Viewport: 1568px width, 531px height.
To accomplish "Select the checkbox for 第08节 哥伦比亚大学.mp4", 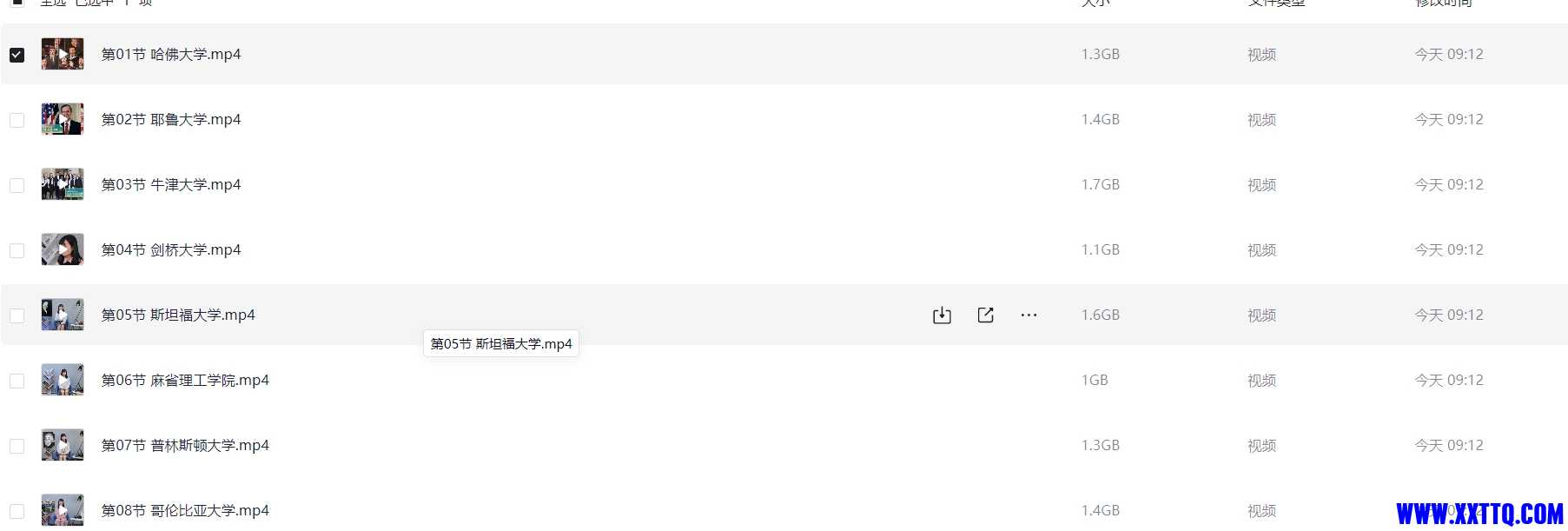I will (17, 511).
